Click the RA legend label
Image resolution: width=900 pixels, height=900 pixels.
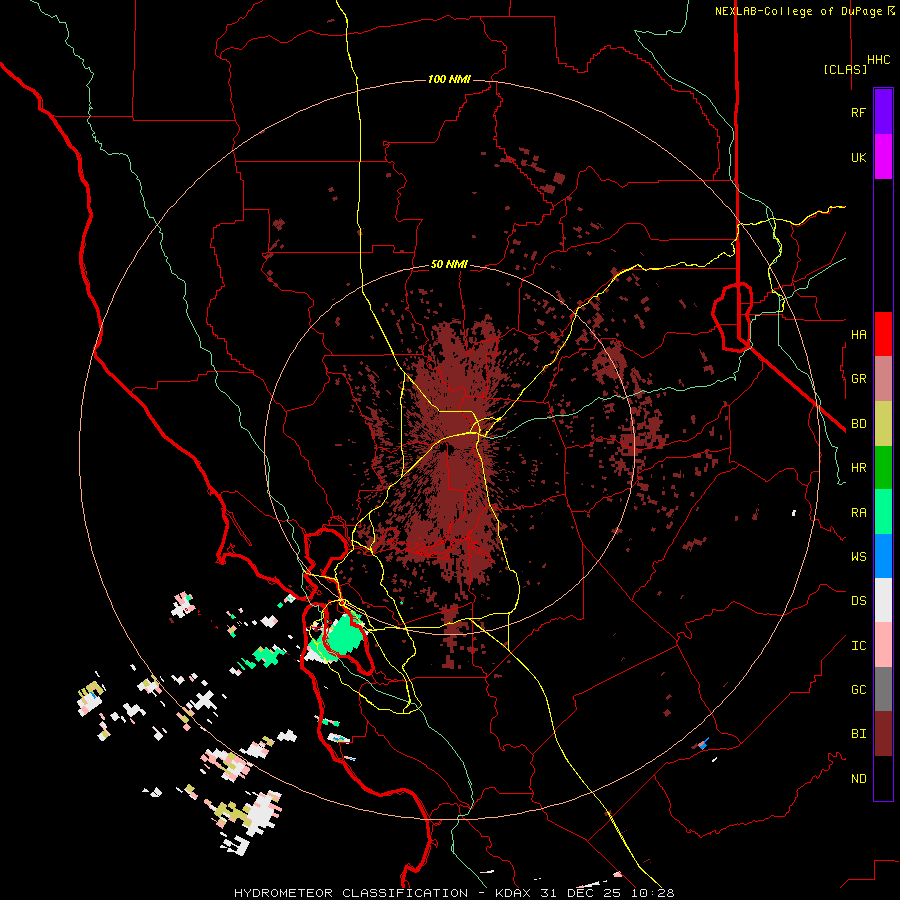coord(858,513)
